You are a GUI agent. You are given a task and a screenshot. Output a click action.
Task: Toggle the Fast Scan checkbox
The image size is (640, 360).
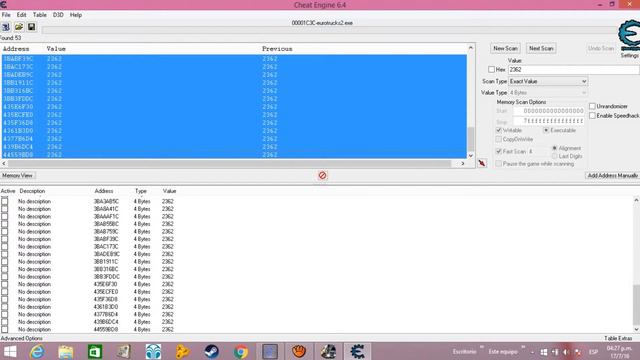pos(499,151)
